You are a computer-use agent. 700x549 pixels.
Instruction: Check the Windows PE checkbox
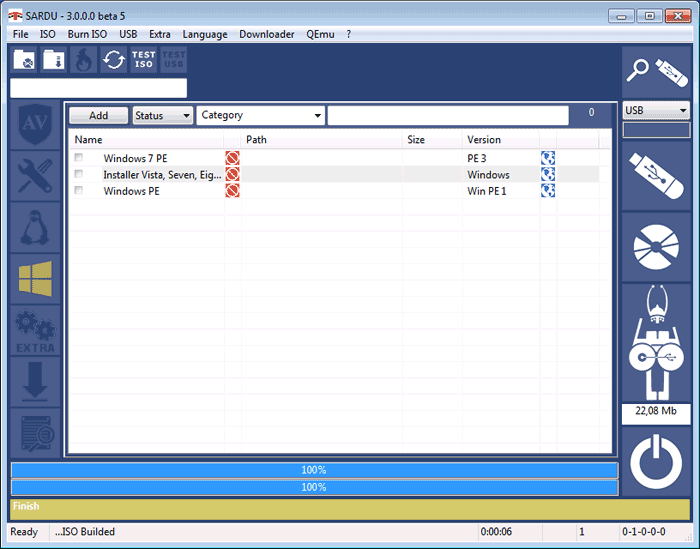tap(79, 191)
